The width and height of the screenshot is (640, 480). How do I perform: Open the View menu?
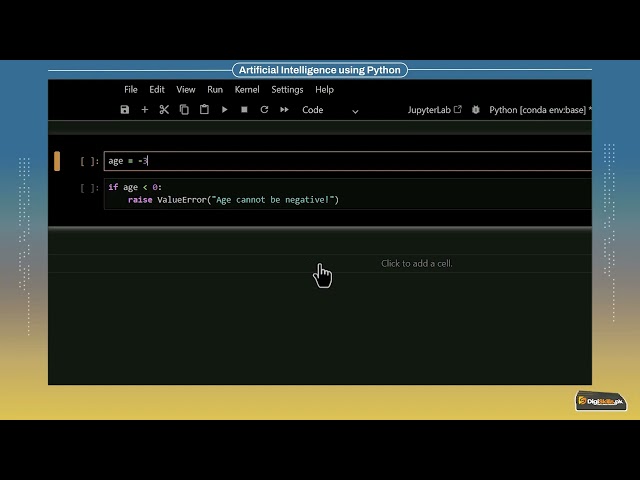[x=186, y=89]
